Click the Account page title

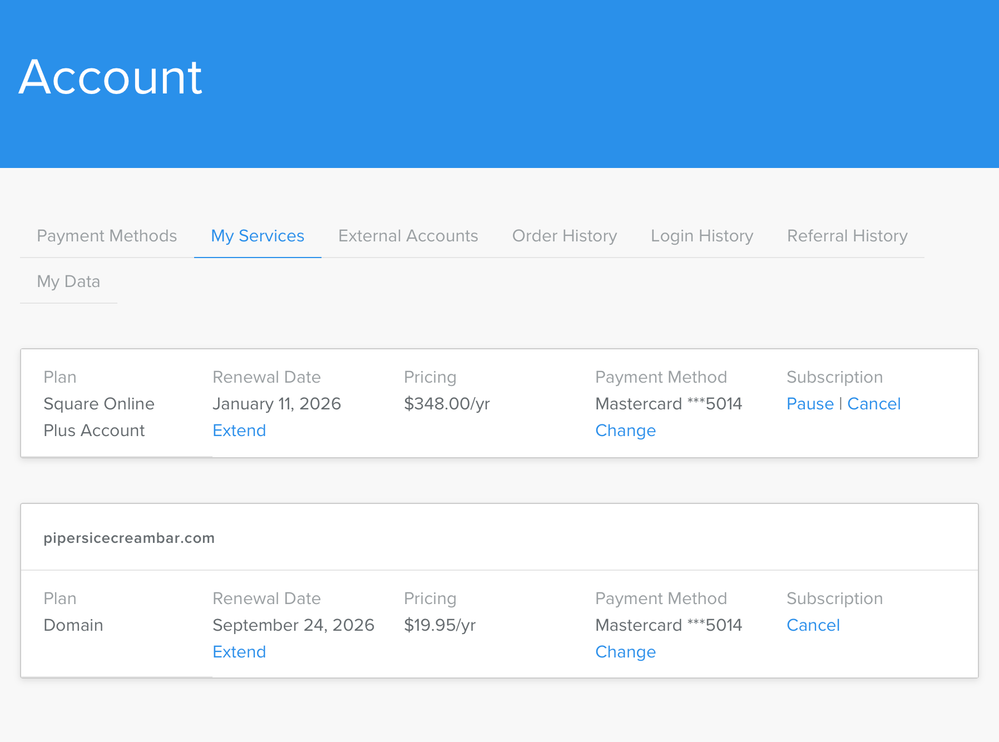pos(110,77)
